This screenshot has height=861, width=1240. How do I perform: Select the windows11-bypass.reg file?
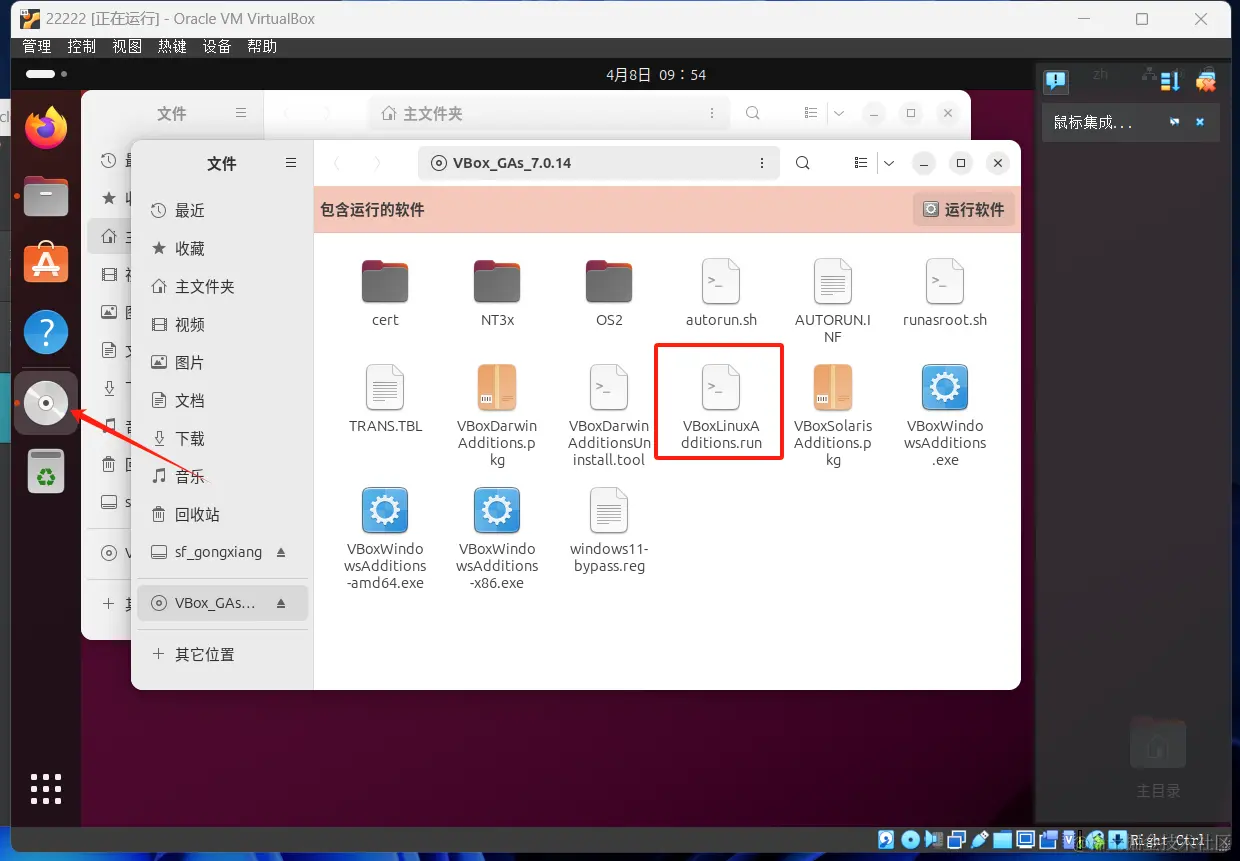coord(609,530)
